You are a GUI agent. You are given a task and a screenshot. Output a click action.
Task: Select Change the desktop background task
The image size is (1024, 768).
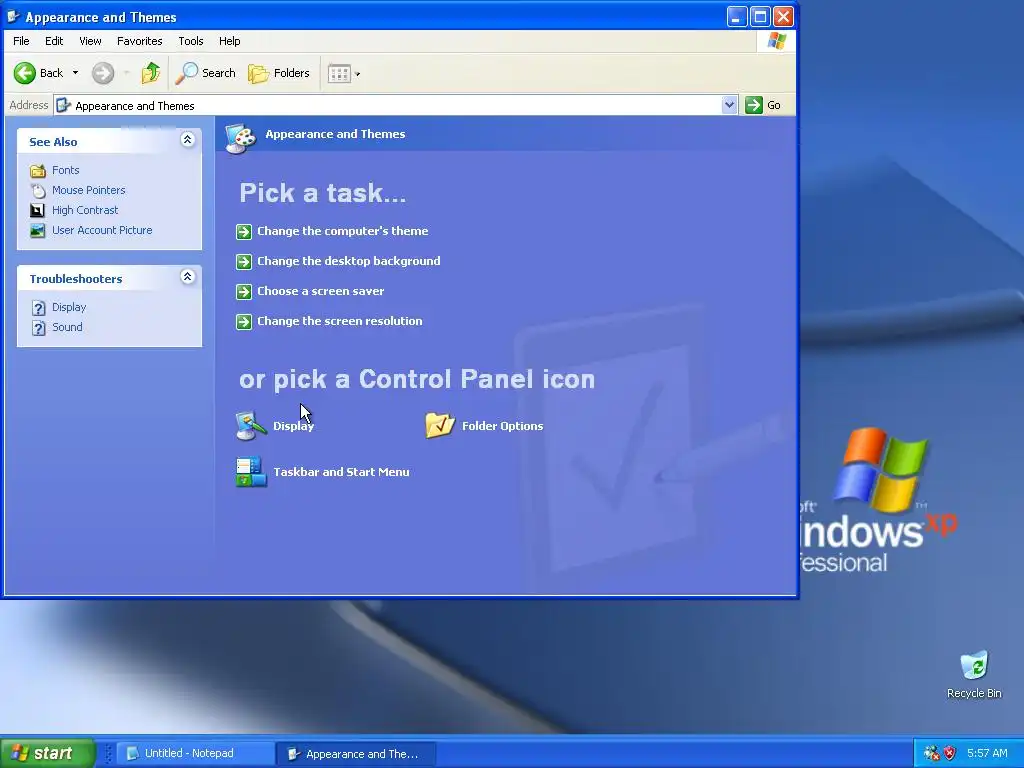[x=349, y=261]
